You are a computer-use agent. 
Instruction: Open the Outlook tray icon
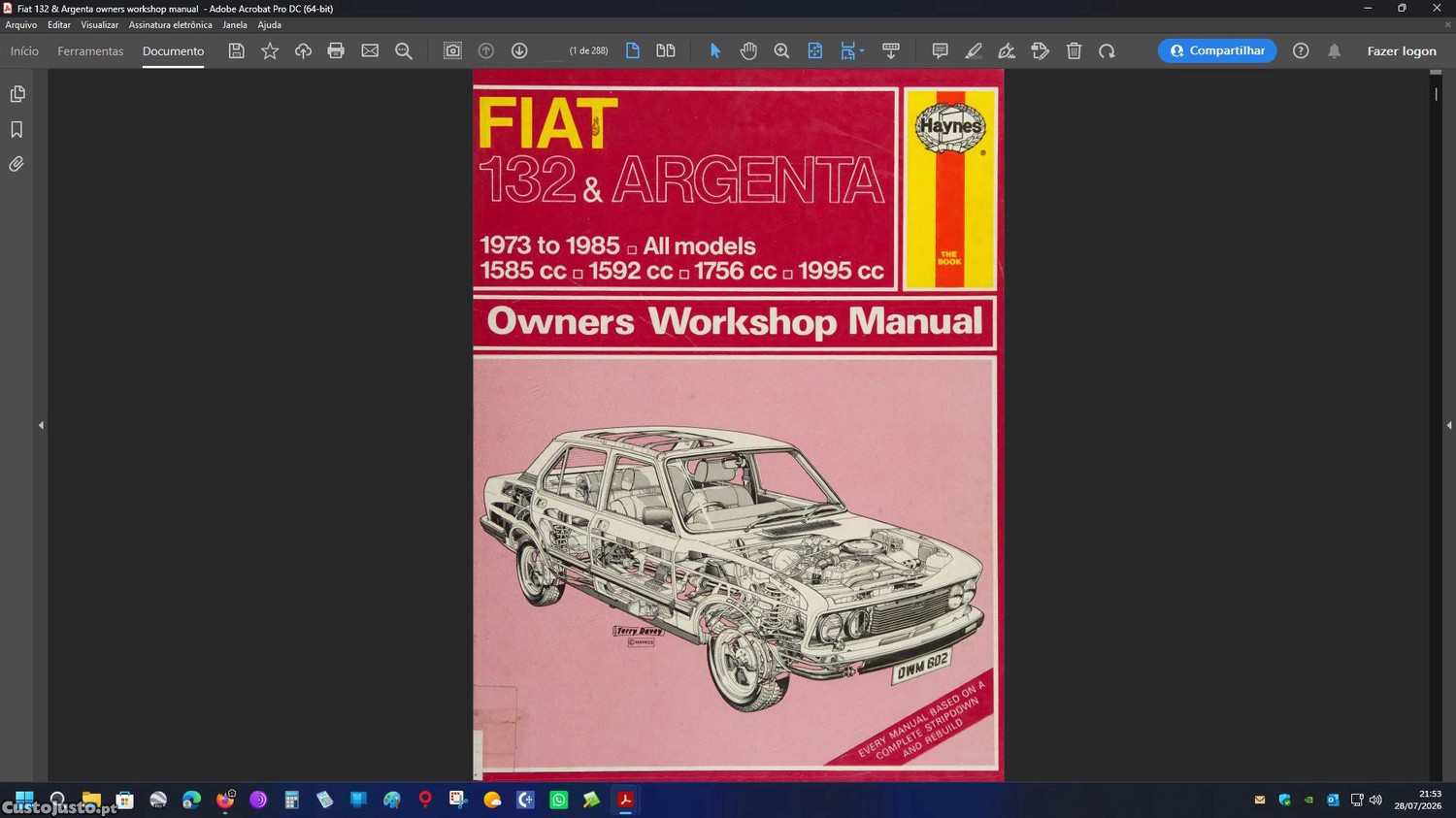tap(1333, 800)
